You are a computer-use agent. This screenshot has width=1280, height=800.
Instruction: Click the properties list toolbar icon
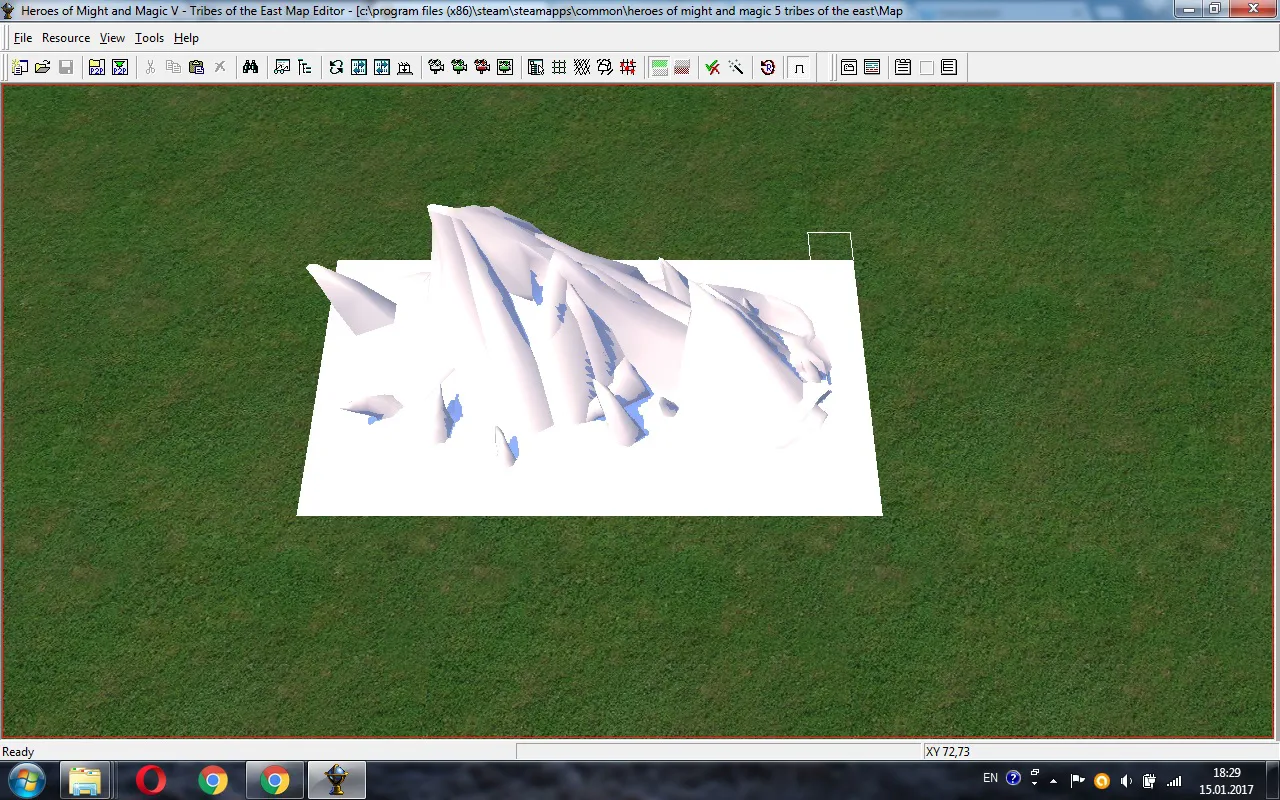click(536, 67)
